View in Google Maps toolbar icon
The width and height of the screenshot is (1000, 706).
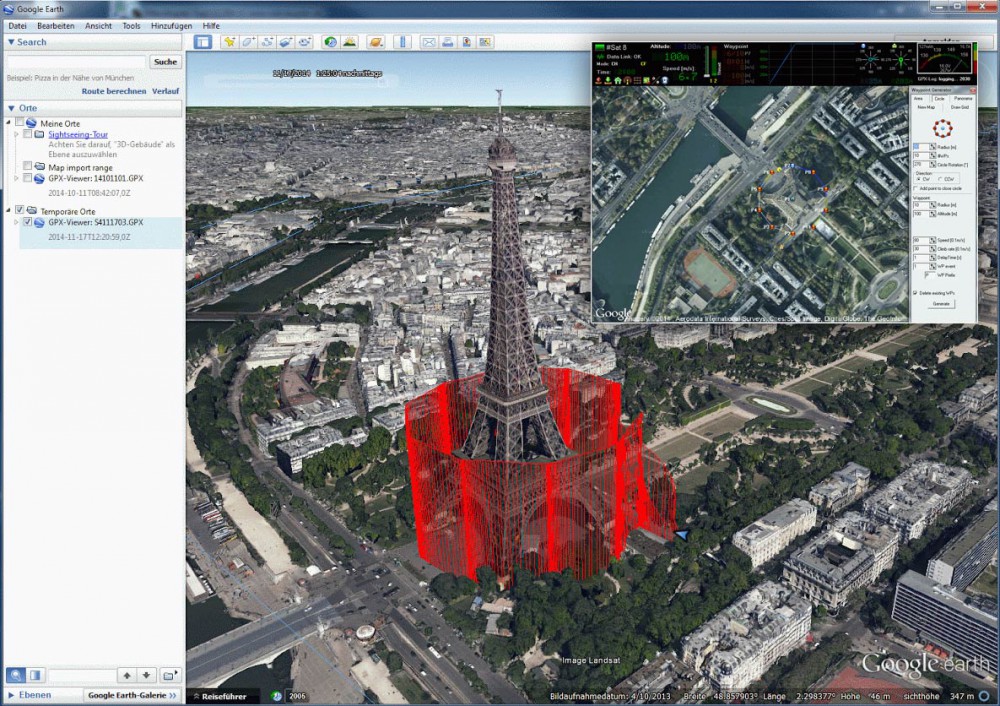click(x=485, y=42)
